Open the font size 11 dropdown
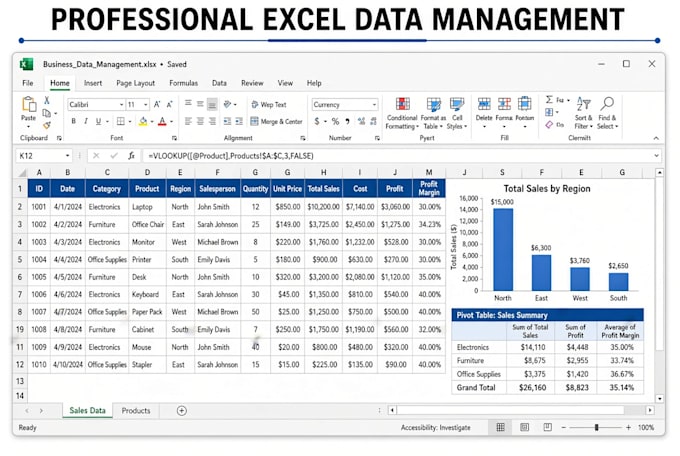680x456 pixels. point(145,105)
